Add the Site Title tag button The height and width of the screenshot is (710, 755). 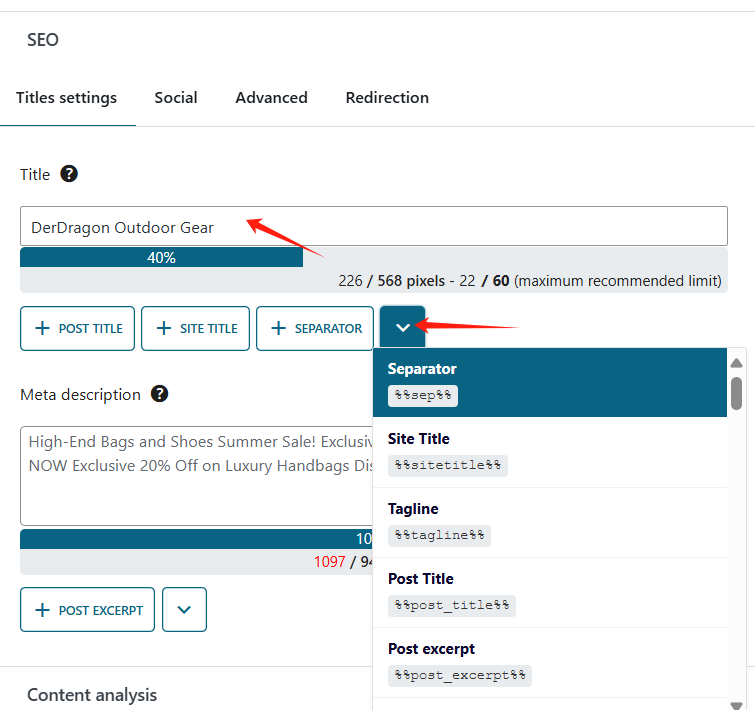click(x=196, y=328)
